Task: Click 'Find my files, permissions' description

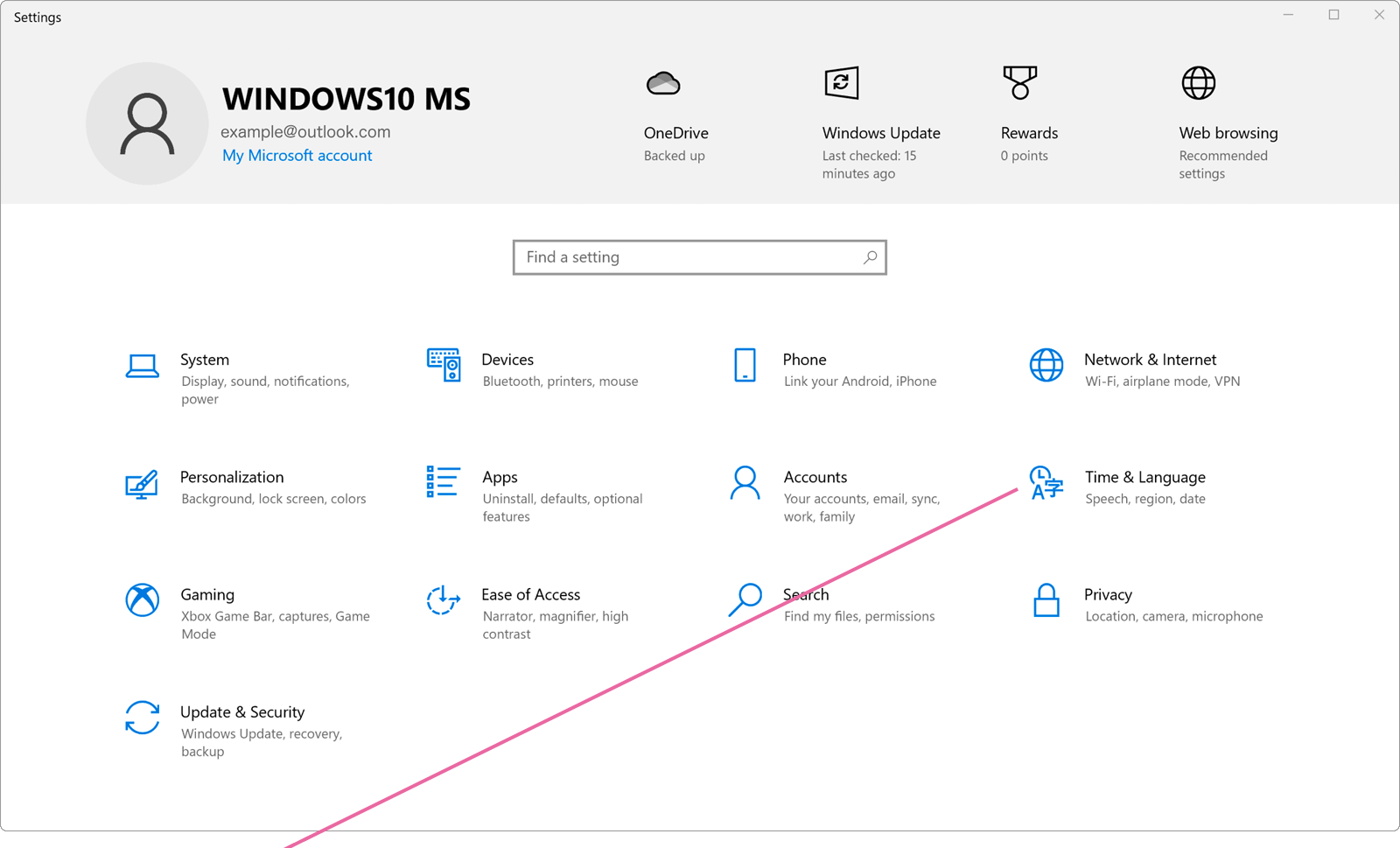Action: pos(859,616)
